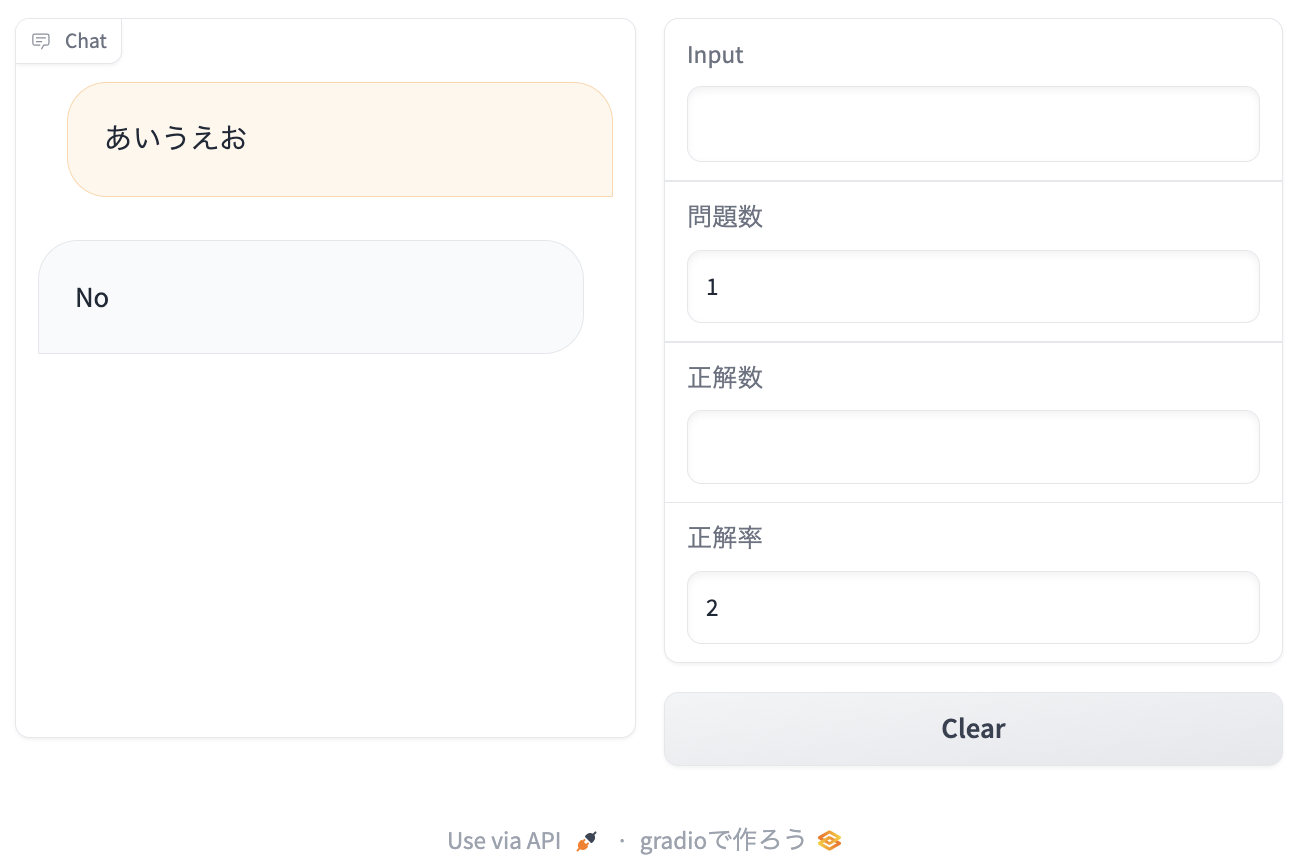1298x868 pixels.
Task: Click the 正解数 label
Action: [x=725, y=377]
